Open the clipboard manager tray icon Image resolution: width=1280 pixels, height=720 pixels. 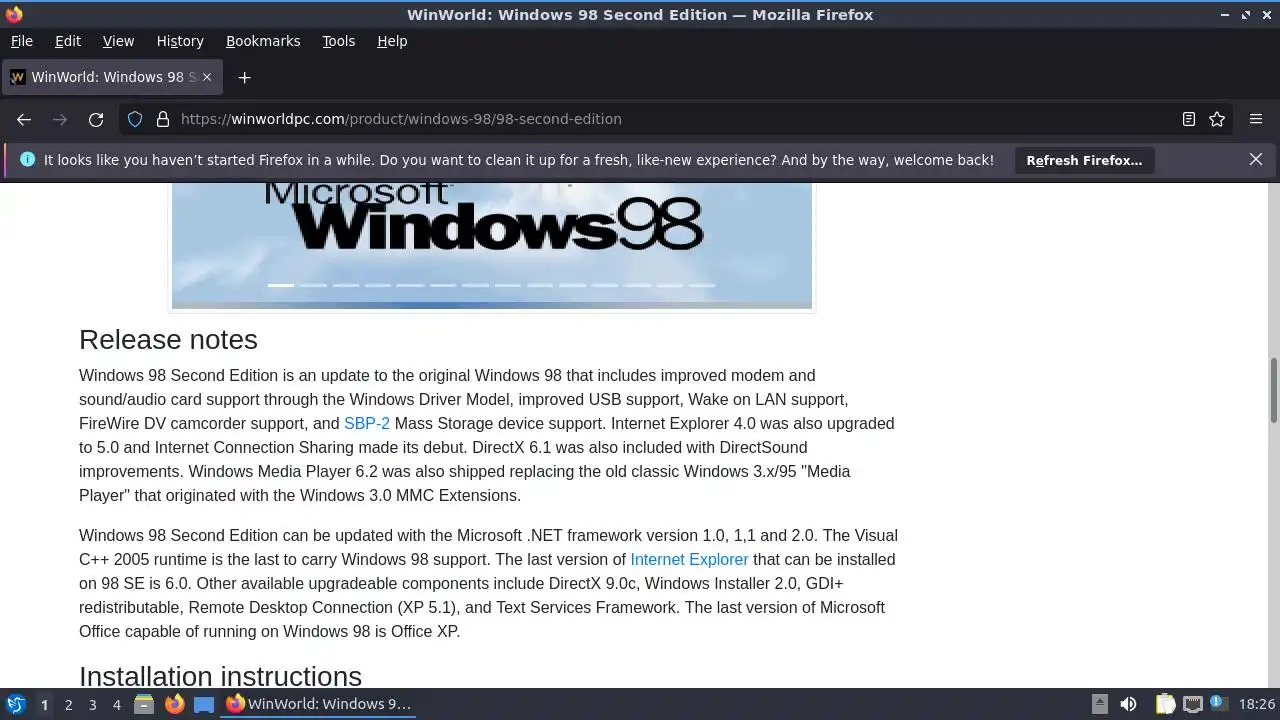[1165, 704]
